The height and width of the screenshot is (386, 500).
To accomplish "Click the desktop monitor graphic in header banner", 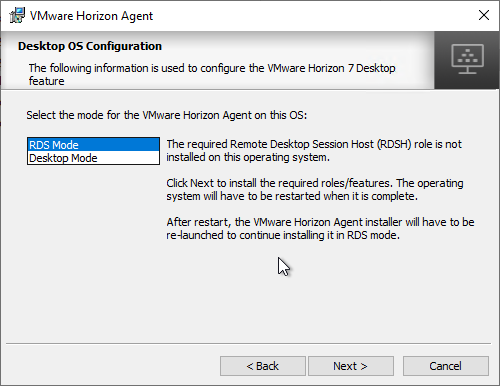I will tap(467, 59).
